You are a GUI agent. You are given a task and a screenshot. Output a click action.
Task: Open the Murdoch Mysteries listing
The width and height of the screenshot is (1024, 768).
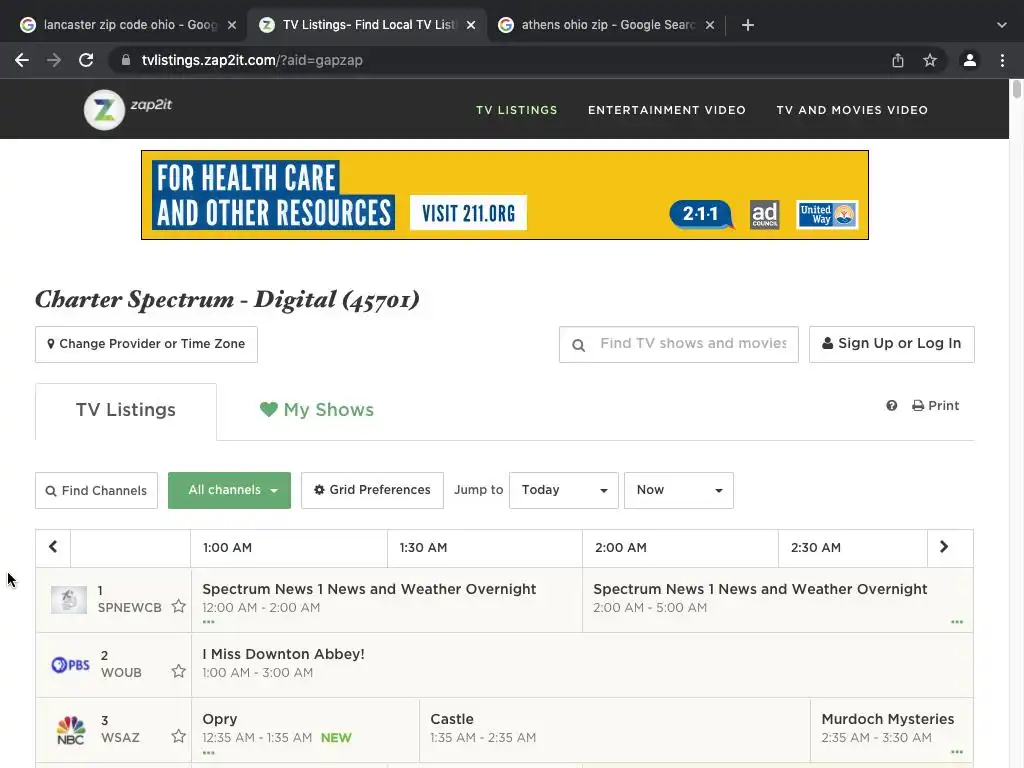[x=891, y=730]
